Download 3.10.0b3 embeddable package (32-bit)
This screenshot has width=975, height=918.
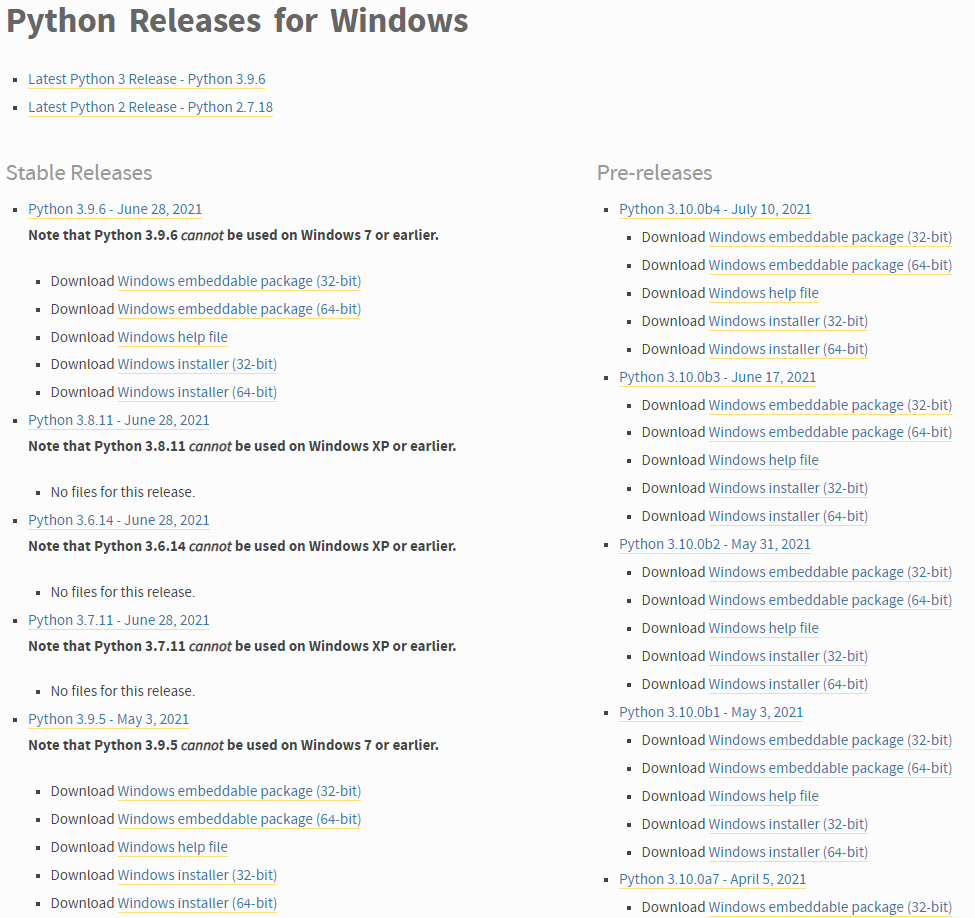(830, 406)
